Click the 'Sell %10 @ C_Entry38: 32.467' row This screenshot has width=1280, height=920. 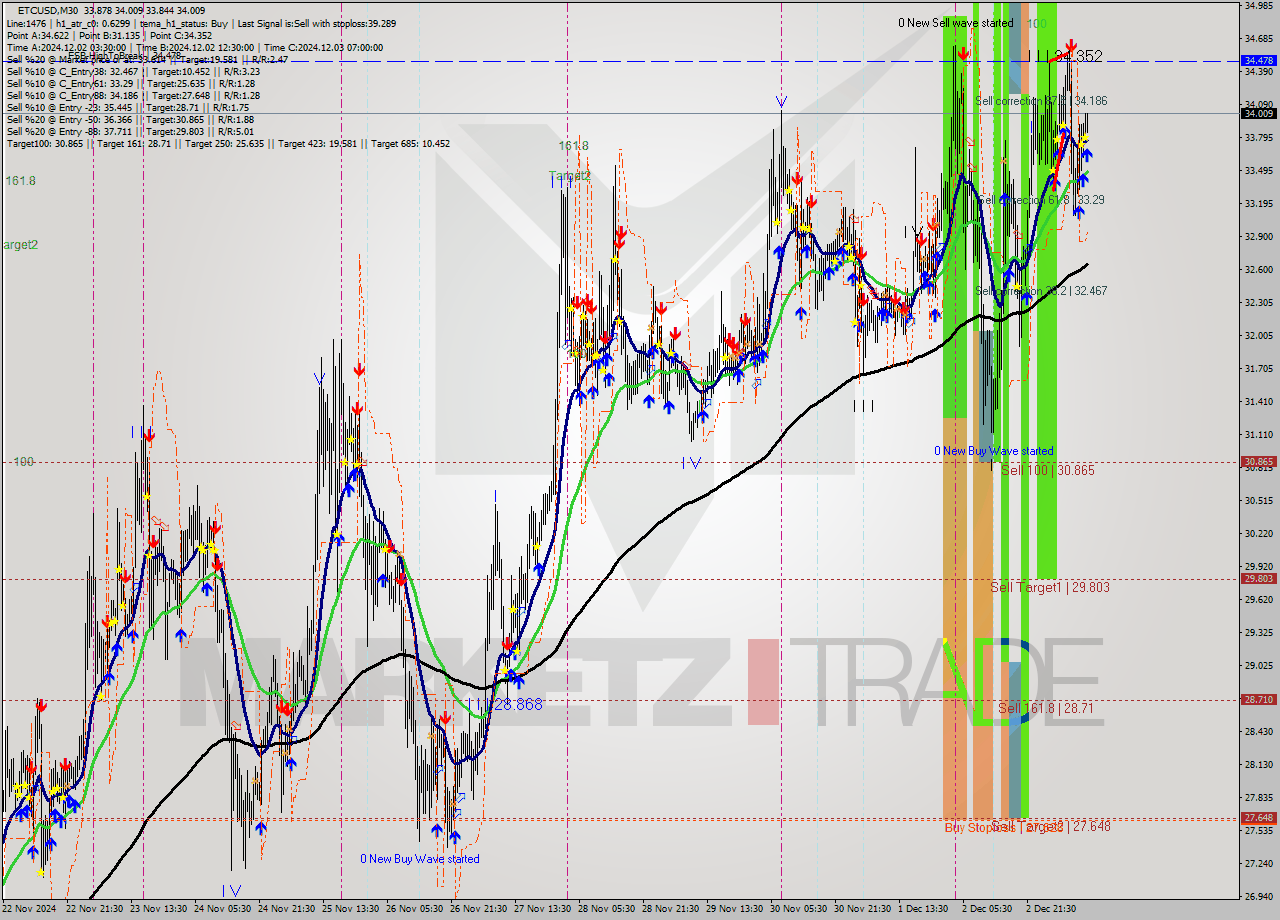(133, 72)
